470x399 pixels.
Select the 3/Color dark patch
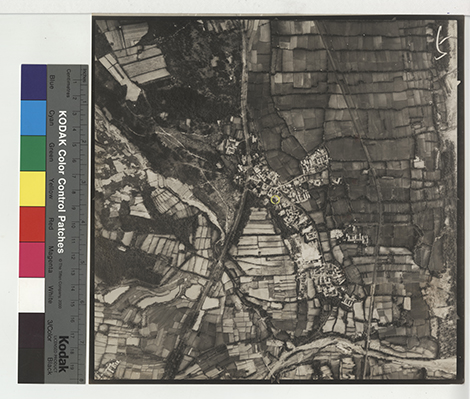pos(31,330)
